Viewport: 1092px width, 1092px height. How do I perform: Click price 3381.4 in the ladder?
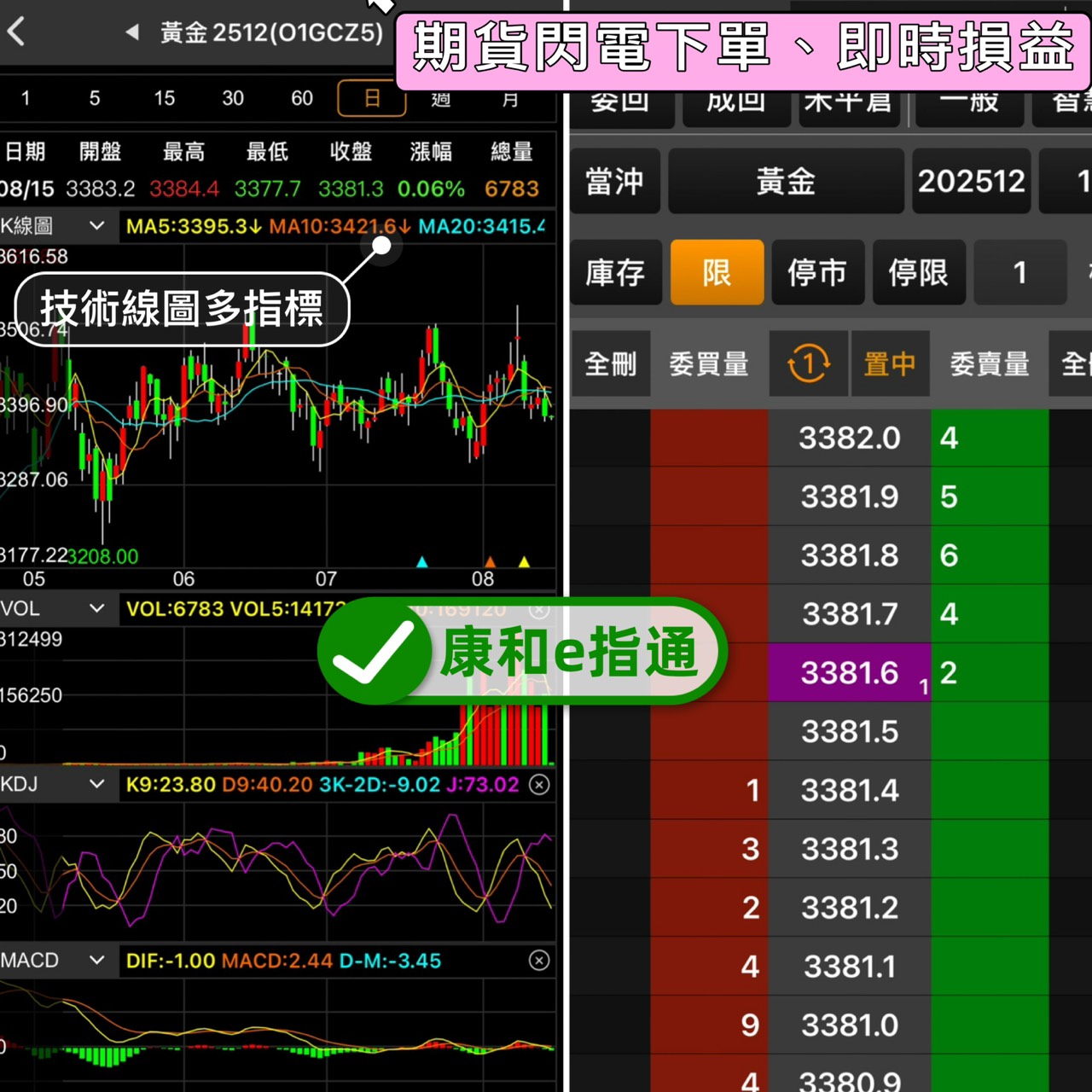click(x=850, y=790)
